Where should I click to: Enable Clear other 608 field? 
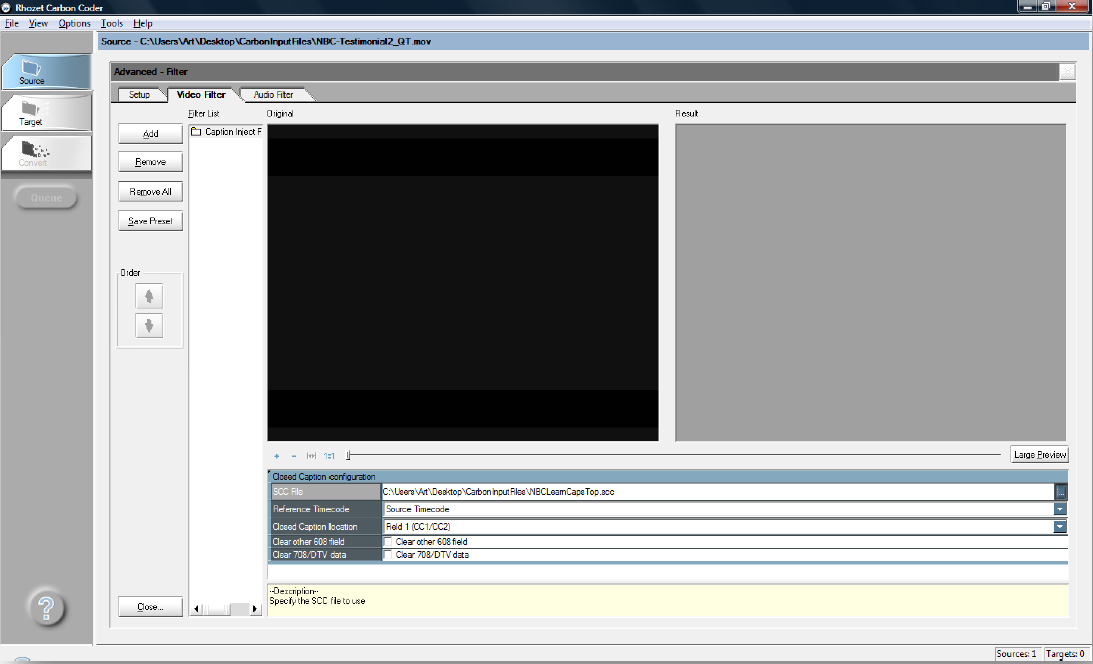389,541
